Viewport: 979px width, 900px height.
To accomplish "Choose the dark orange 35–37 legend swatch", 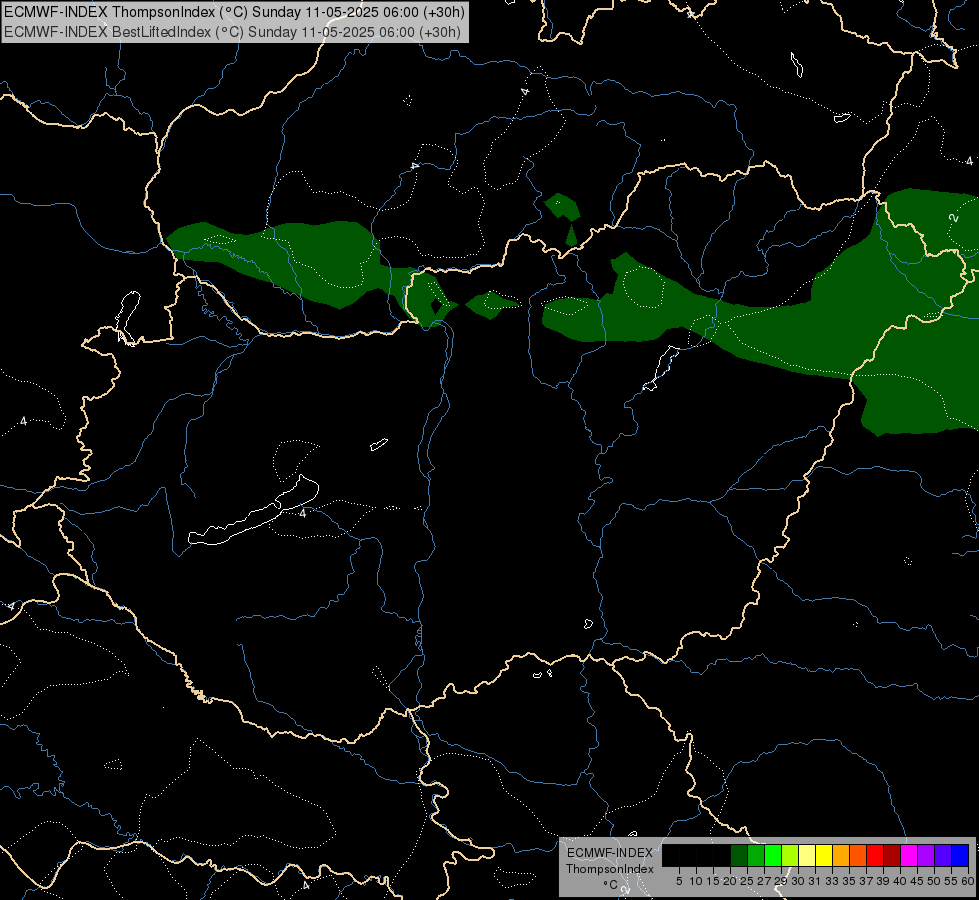I will pyautogui.click(x=858, y=856).
